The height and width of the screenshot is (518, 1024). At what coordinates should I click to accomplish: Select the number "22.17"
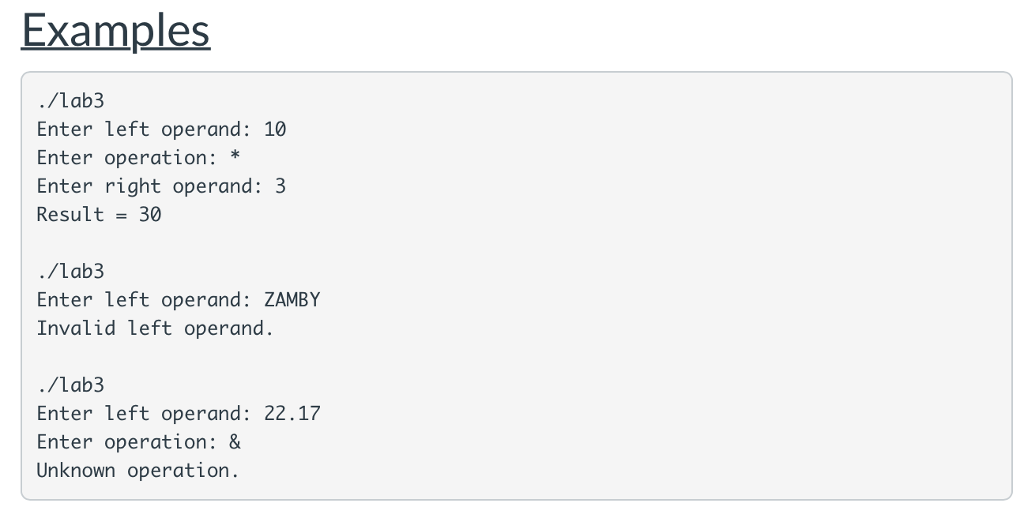click(292, 413)
